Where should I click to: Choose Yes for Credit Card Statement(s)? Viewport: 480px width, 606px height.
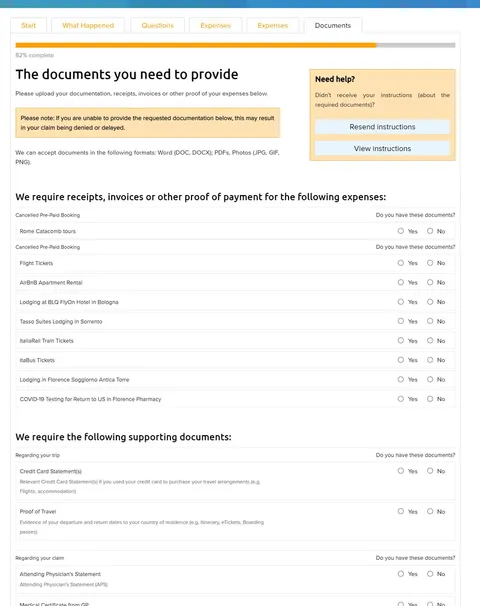[401, 471]
